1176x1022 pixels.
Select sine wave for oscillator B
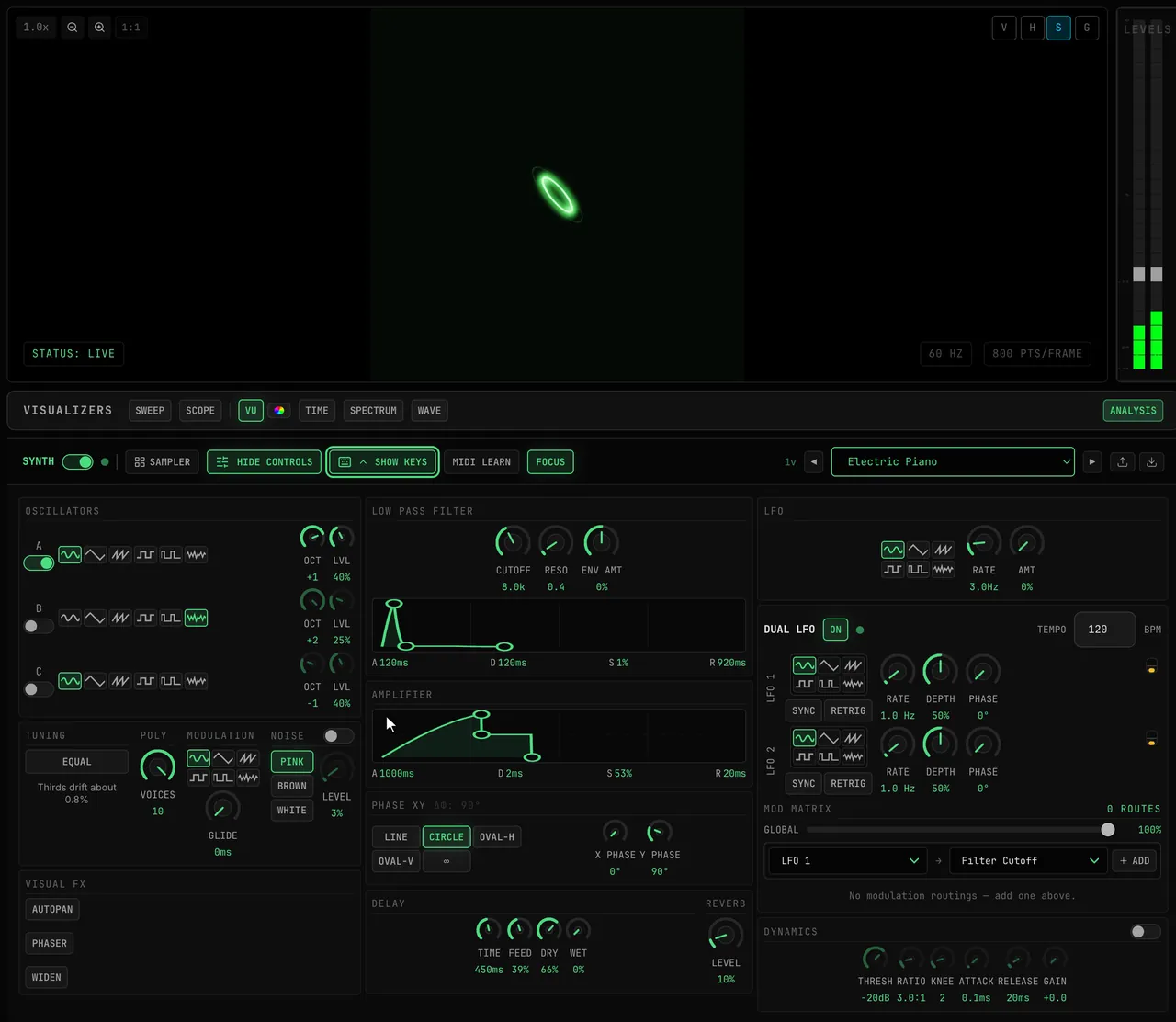point(70,618)
